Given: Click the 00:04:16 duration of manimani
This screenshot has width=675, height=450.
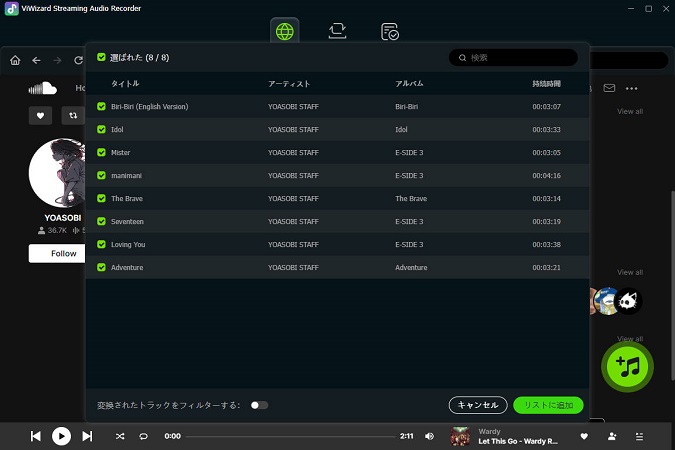Looking at the screenshot, I should 546,175.
